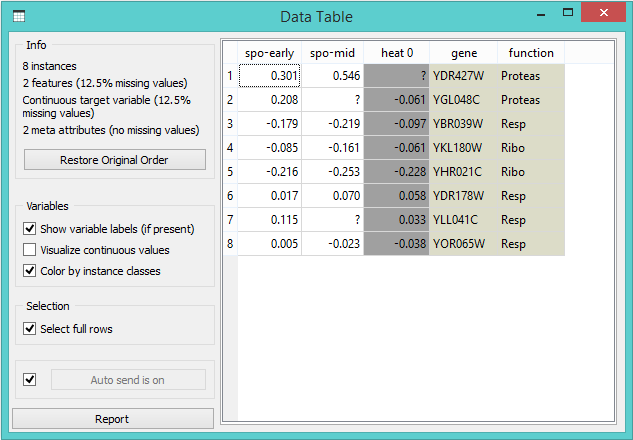Maximize the Data Table window
This screenshot has height=440, width=633.
(568, 14)
